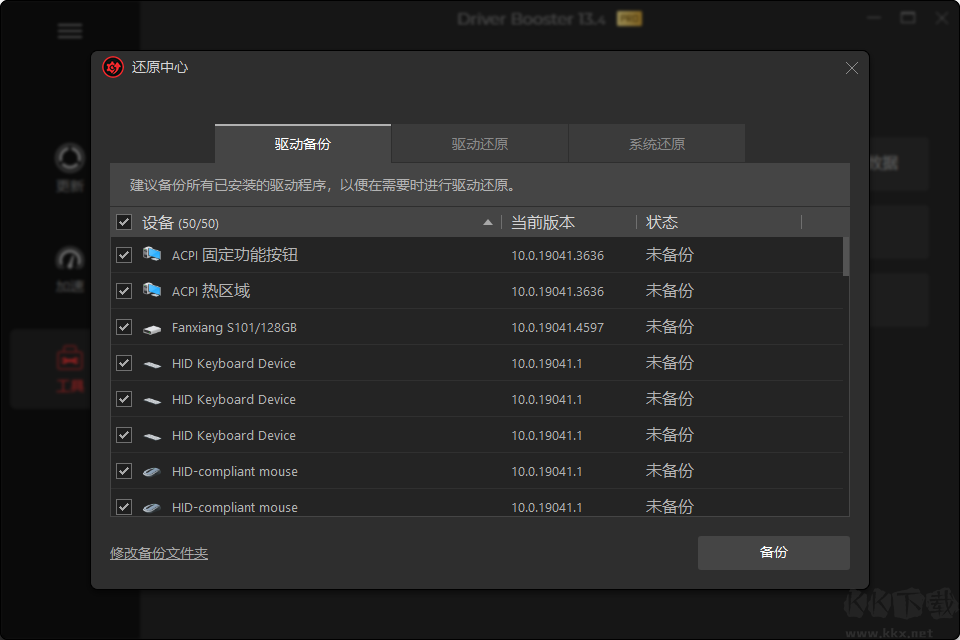Viewport: 960px width, 640px height.
Task: Click the Restore Center red logo icon
Action: coord(113,67)
